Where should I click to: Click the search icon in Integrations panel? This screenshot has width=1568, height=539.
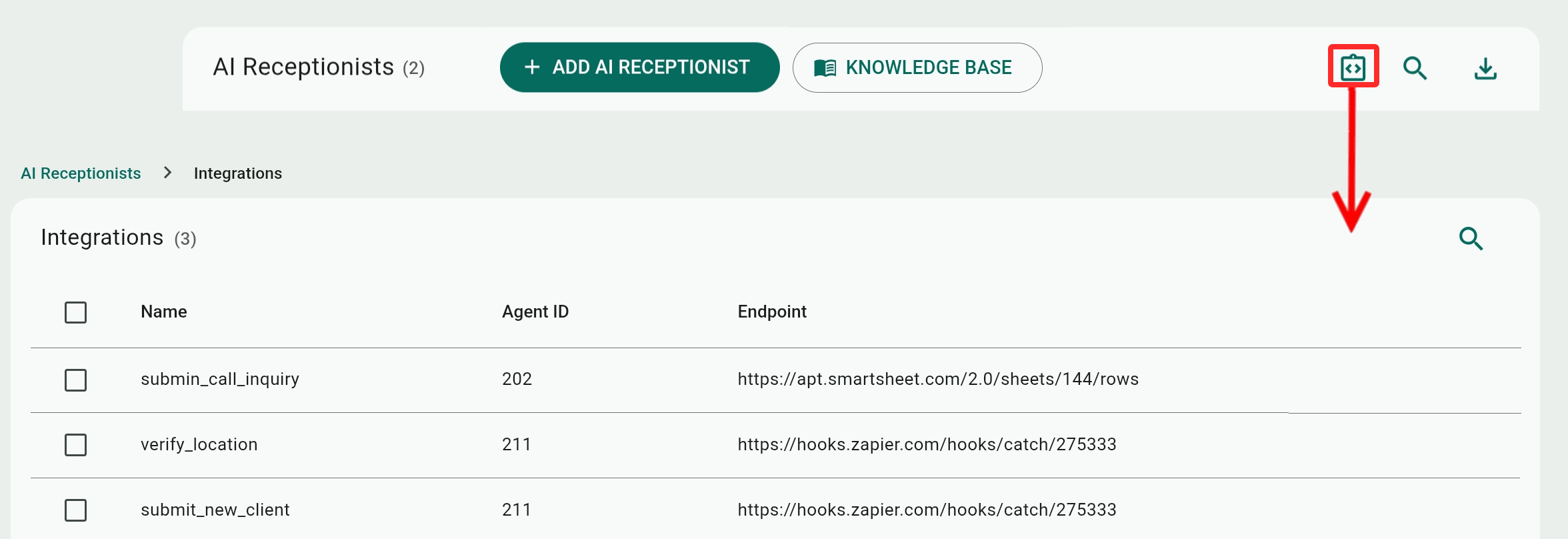coord(1471,238)
